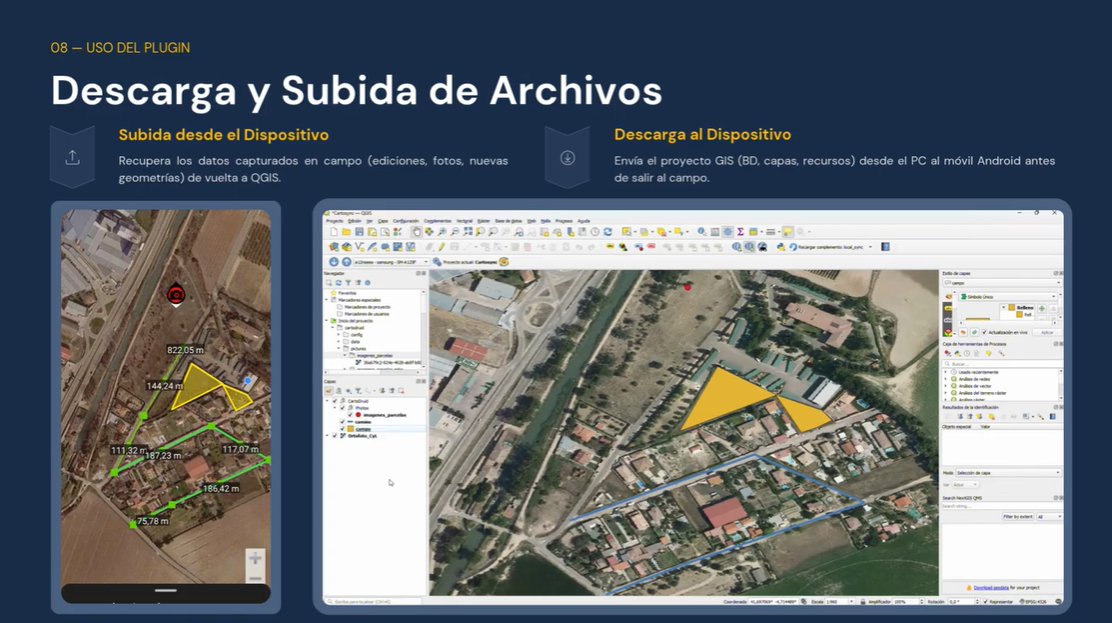Open campo layer dropdown in Estilo de capas
Image resolution: width=1112 pixels, height=623 pixels.
tap(1002, 283)
